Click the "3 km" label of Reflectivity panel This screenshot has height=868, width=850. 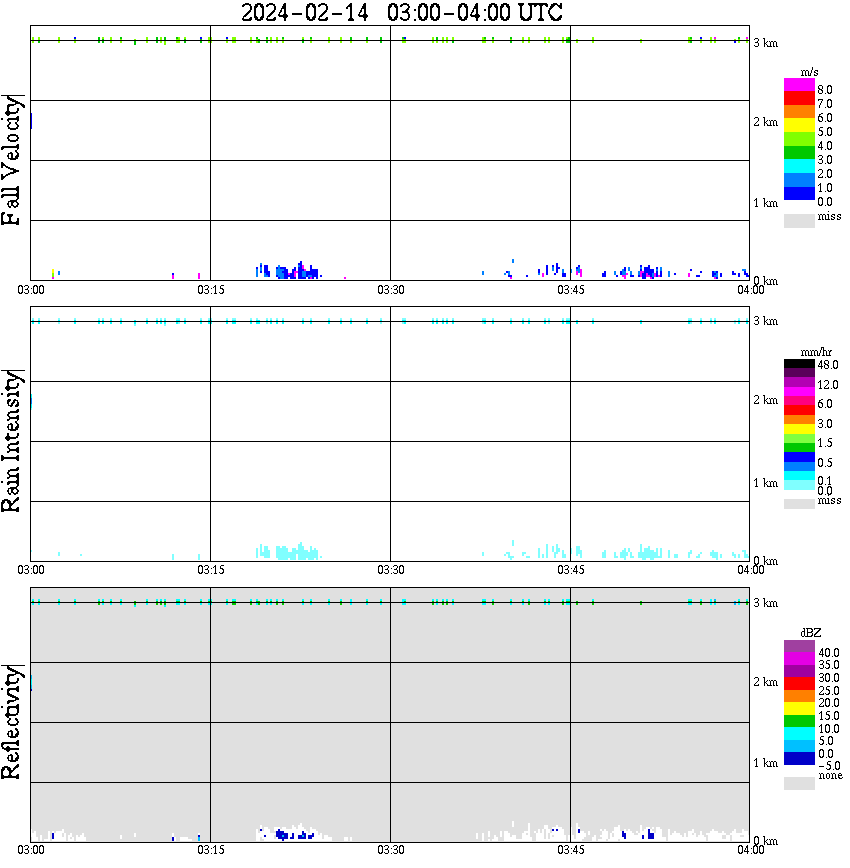click(765, 603)
